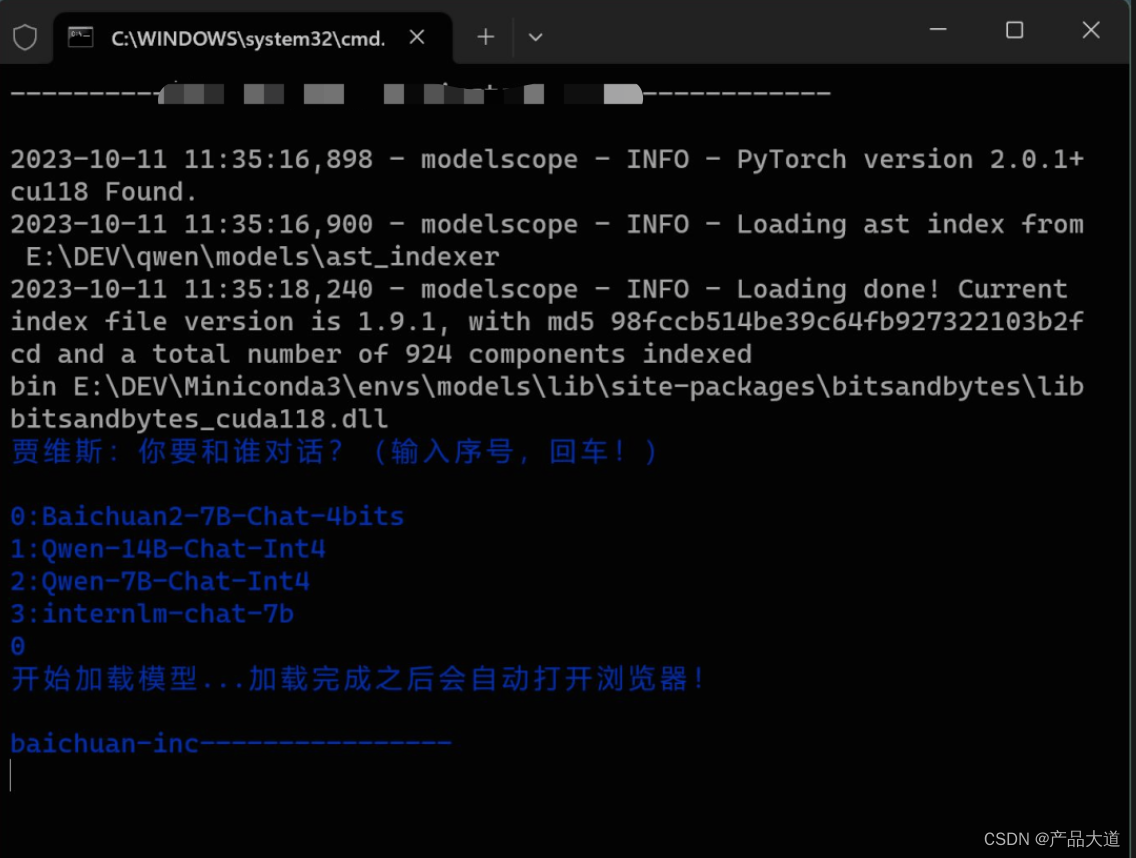Screen dimensions: 1136x858
Task: Click the text "924 components indexed"
Action: (578, 354)
